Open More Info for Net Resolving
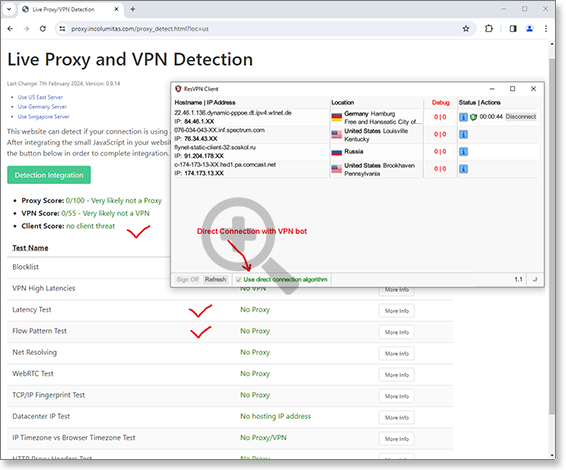566x470 pixels. click(x=397, y=353)
